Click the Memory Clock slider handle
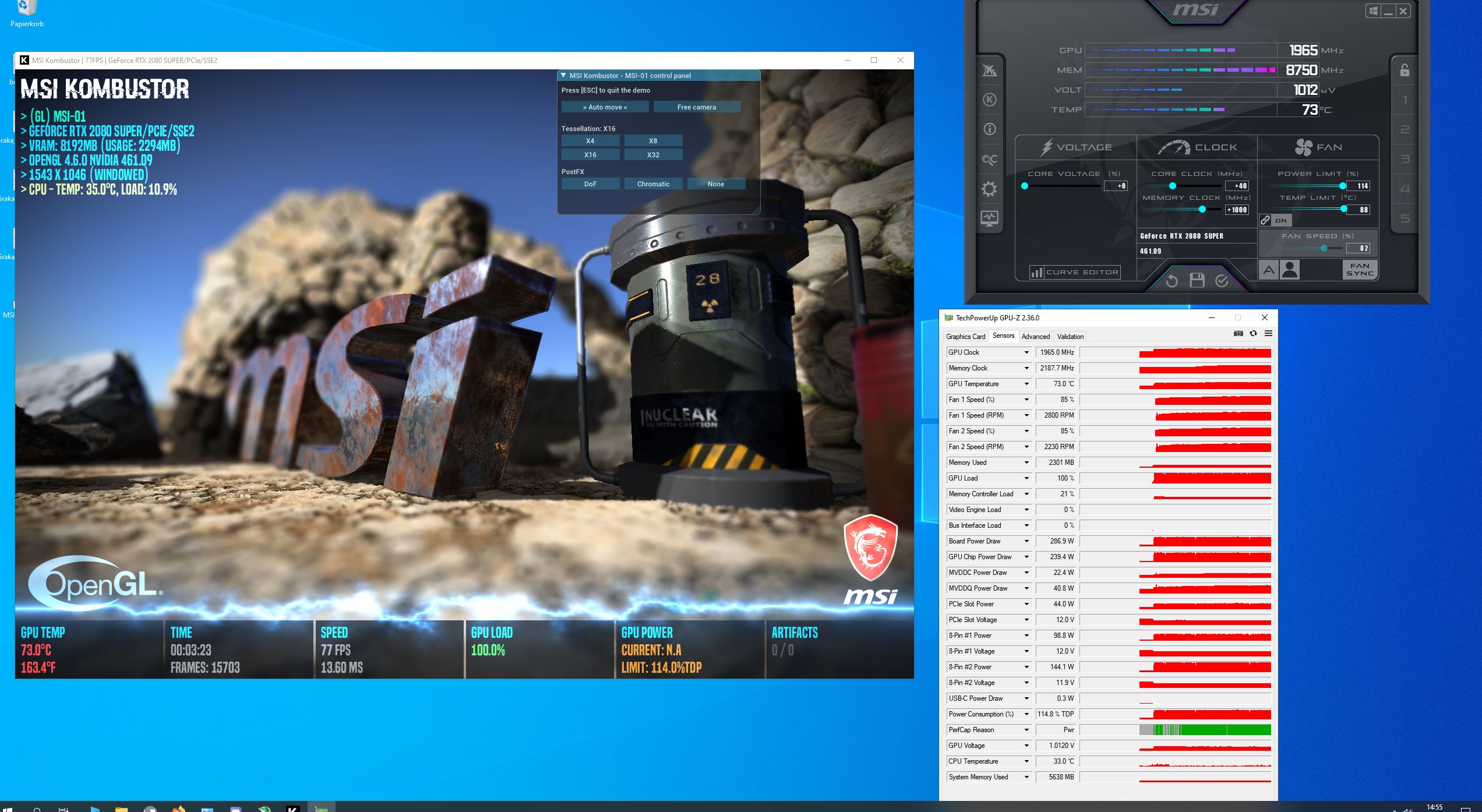1482x812 pixels. [x=1202, y=210]
